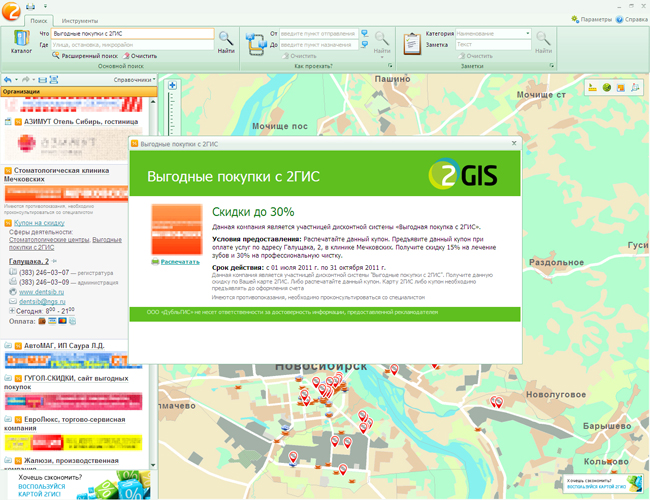Image resolution: width=650 pixels, height=500 pixels.
Task: Click the map zoom-in plus button
Action: pos(173,86)
